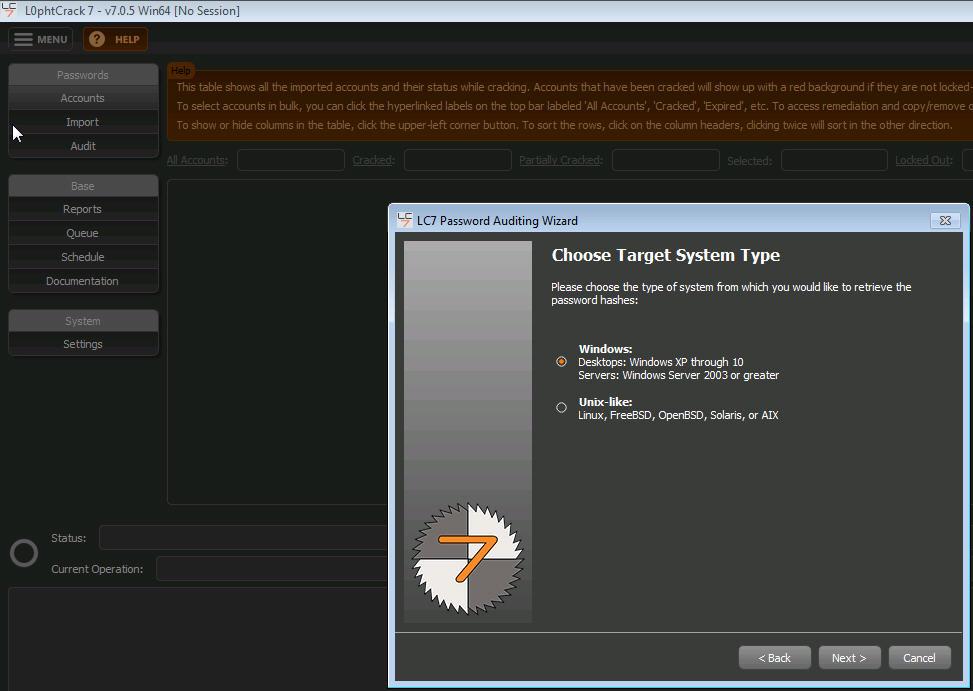This screenshot has height=691, width=973.
Task: Click the 'Choose Target System Type' heading
Action: tap(666, 255)
